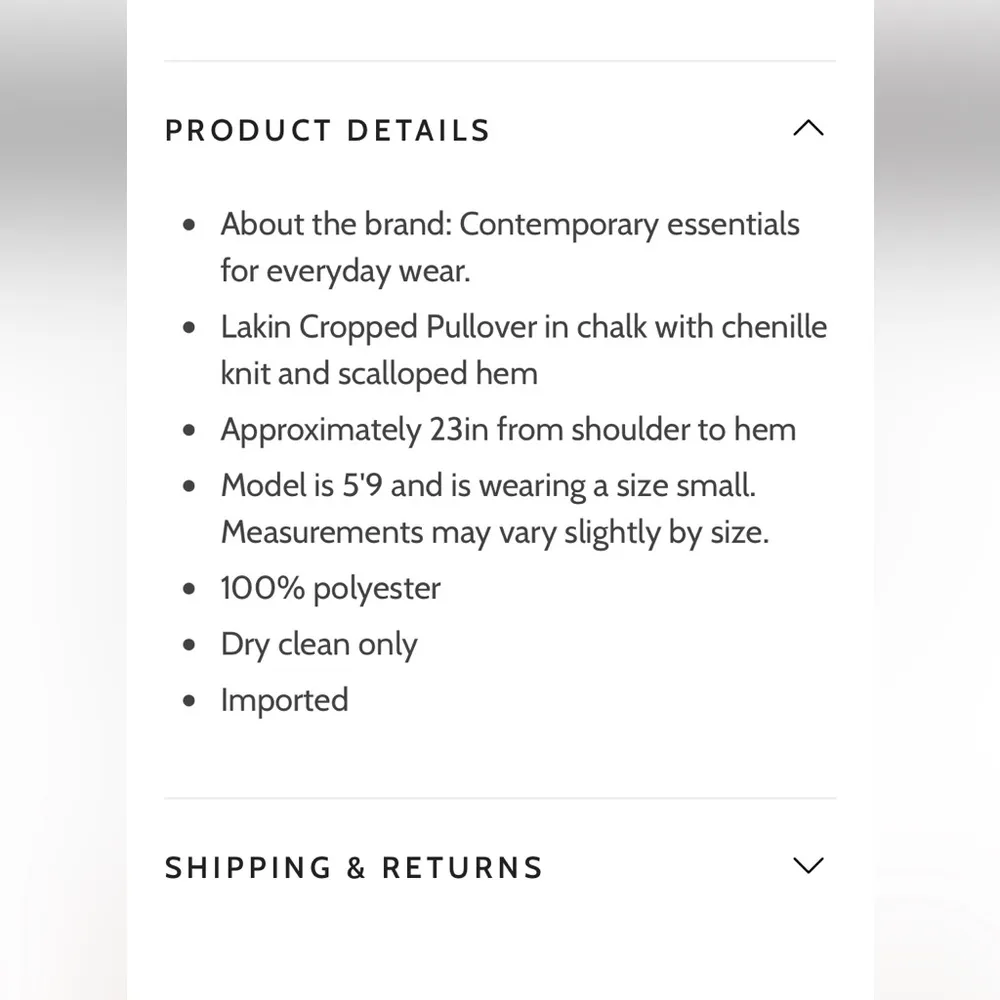
Task: Click the bullet beside 'Dry clean only'
Action: (x=190, y=646)
